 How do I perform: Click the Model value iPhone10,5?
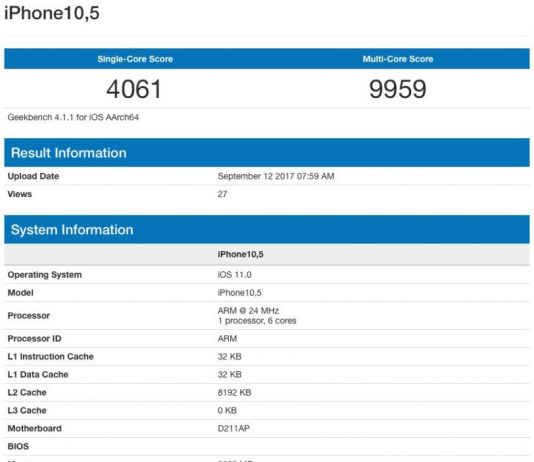pyautogui.click(x=239, y=292)
